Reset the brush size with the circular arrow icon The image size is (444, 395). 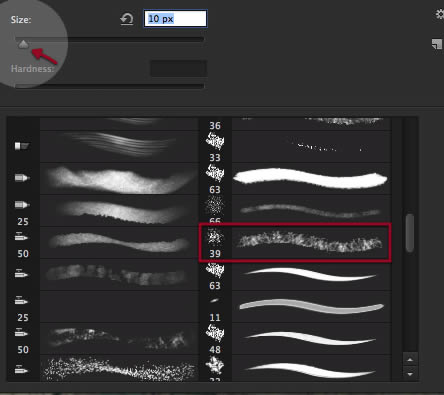[x=127, y=19]
